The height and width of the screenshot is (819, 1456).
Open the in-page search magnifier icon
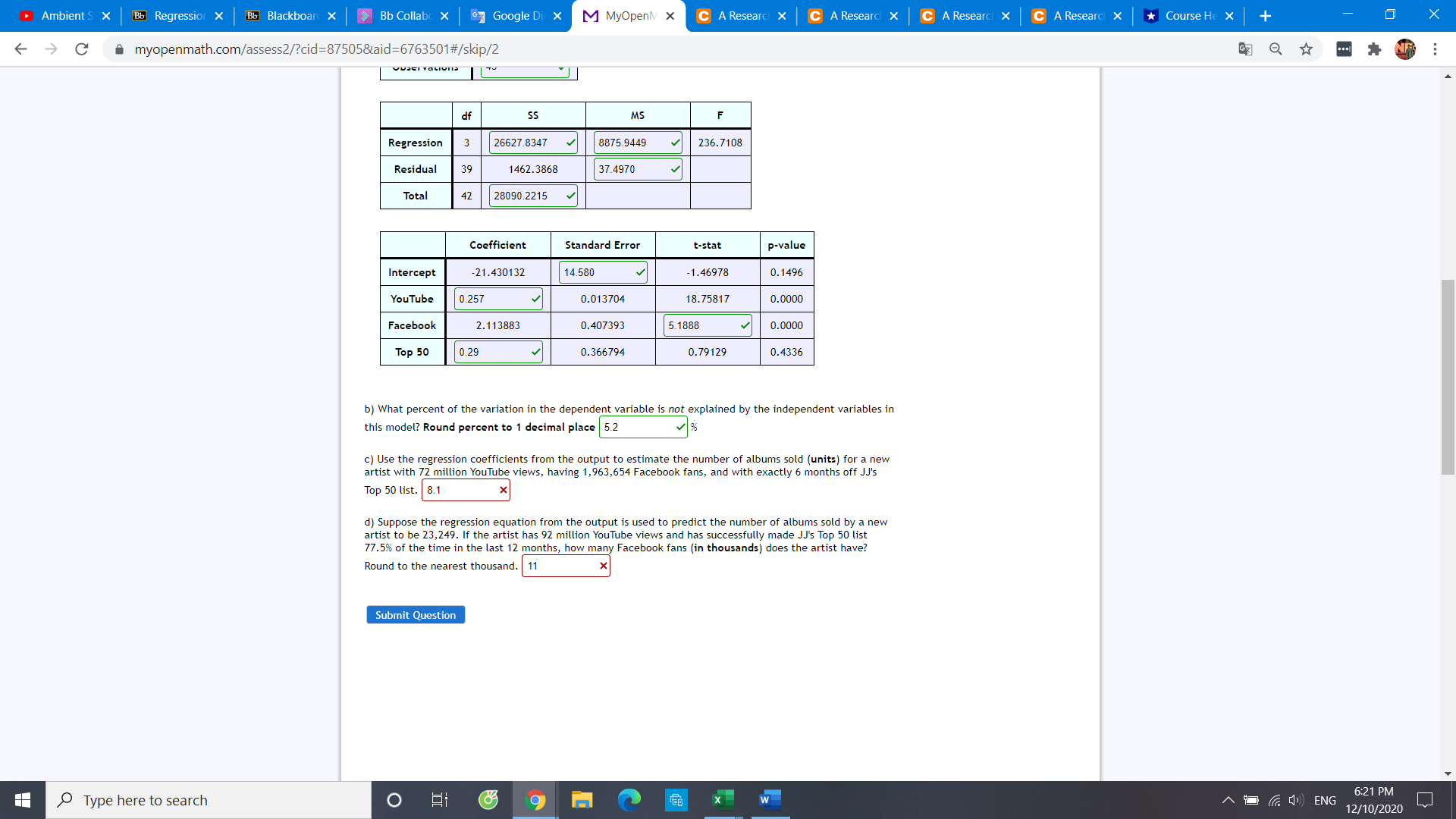click(1276, 49)
